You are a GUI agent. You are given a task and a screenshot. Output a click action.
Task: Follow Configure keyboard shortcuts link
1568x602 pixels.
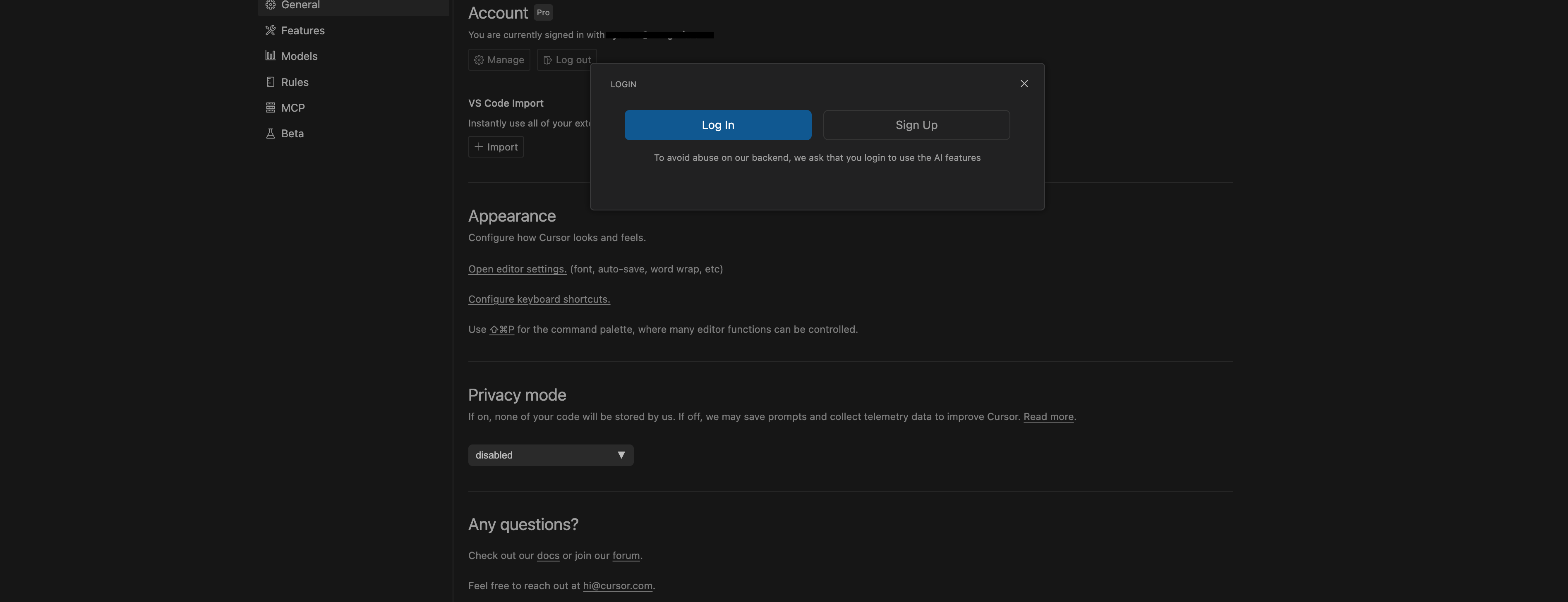[539, 299]
